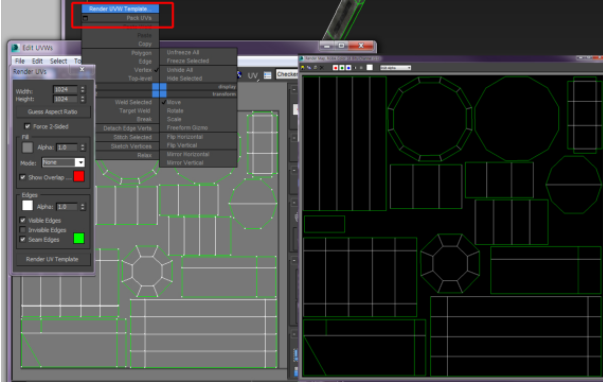603x382 pixels.
Task: Click the save image icon in render window
Action: point(303,68)
